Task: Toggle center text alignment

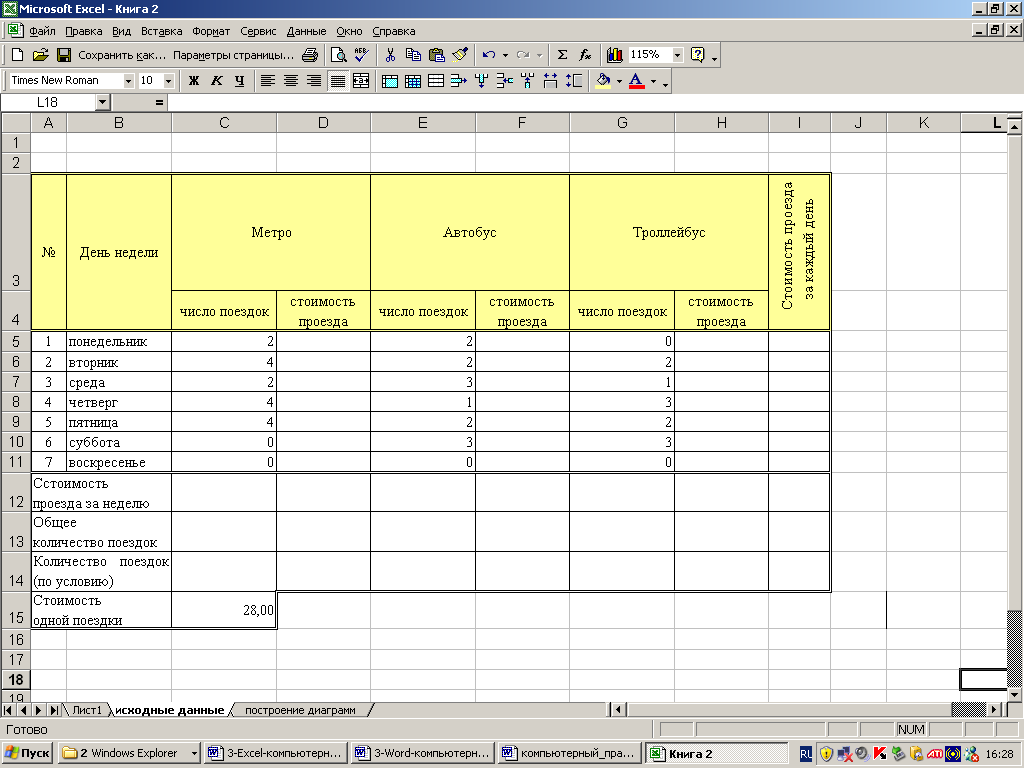Action: coord(291,81)
